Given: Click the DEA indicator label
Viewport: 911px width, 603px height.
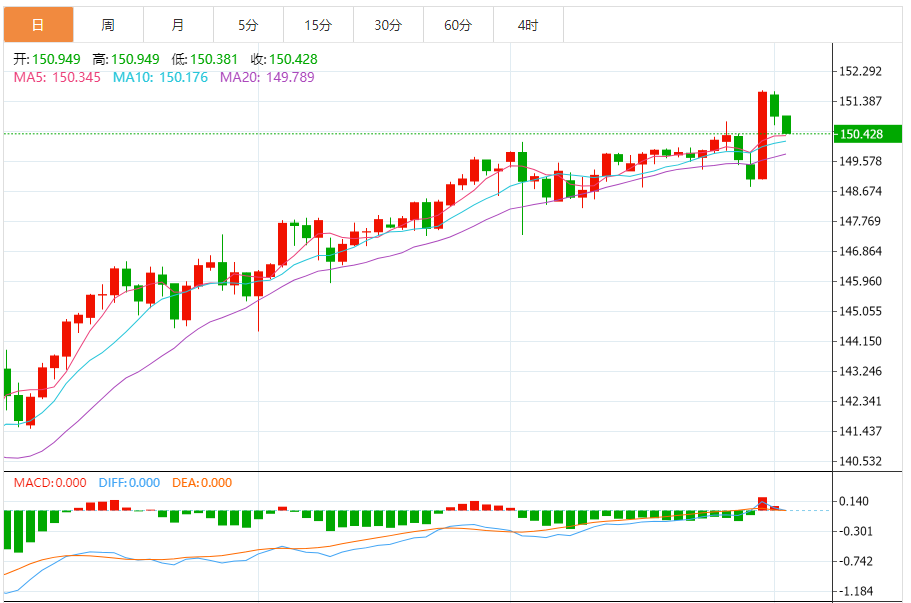Looking at the screenshot, I should [x=202, y=483].
